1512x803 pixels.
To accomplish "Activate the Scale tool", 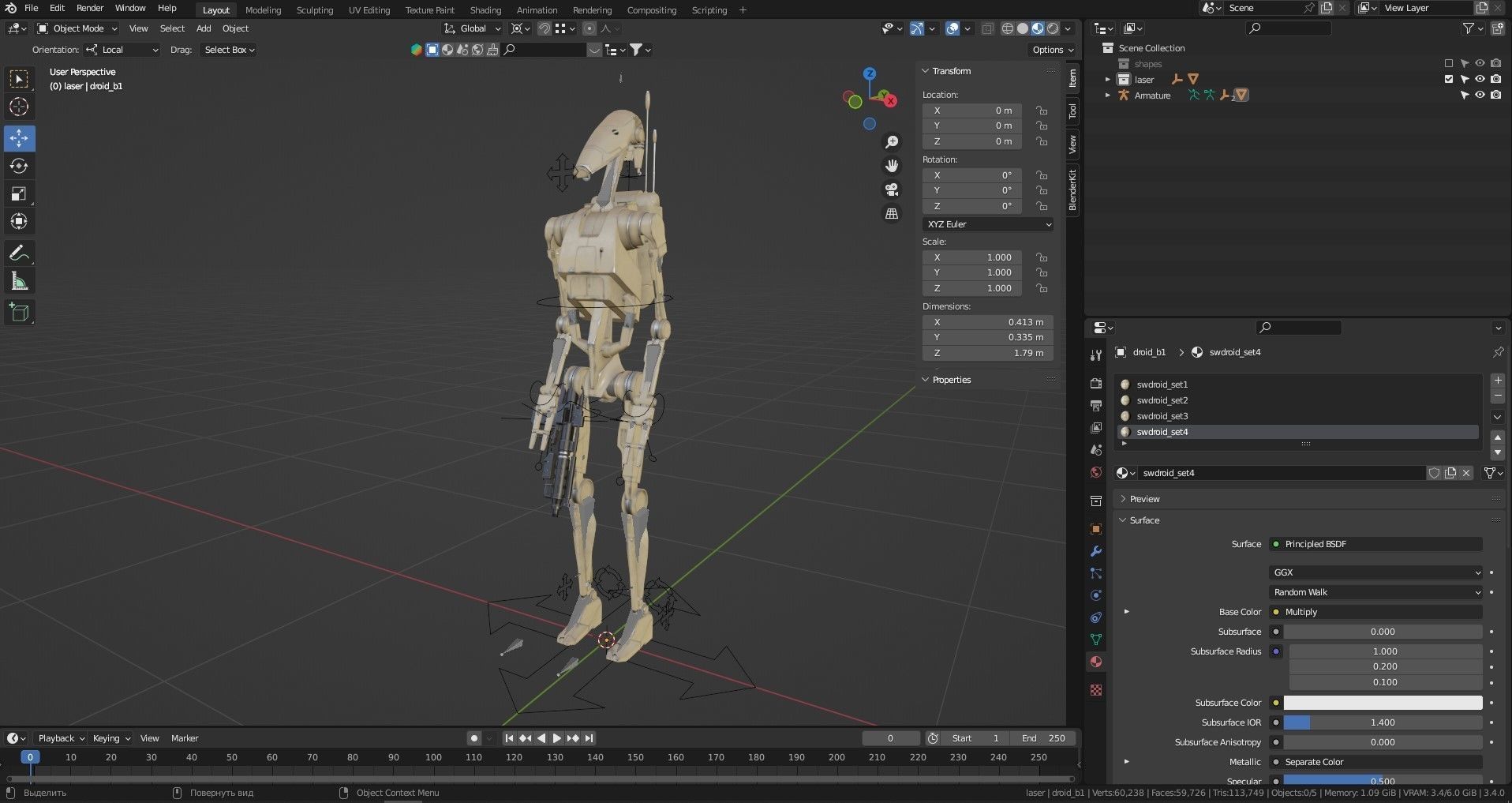I will 19,194.
